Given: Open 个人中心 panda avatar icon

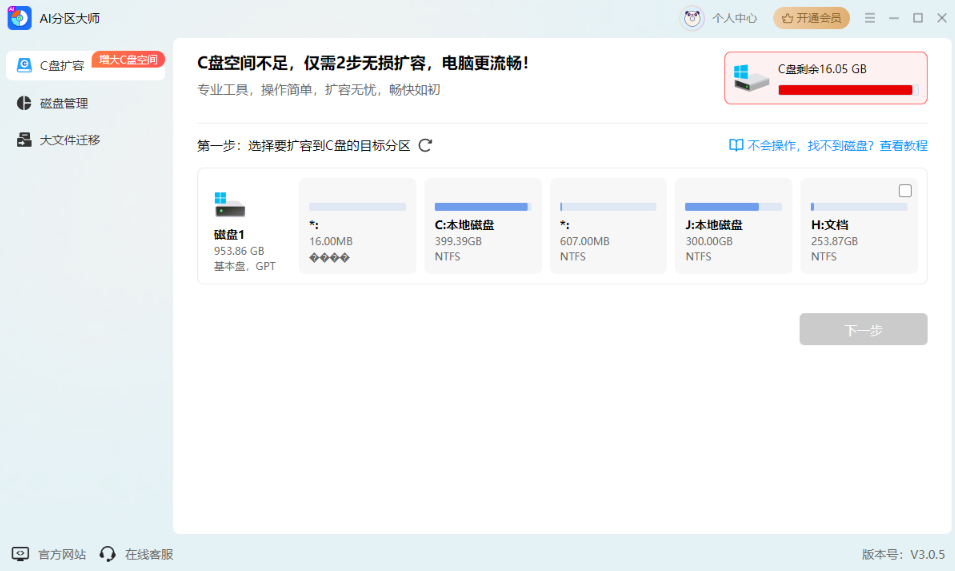Looking at the screenshot, I should [693, 18].
